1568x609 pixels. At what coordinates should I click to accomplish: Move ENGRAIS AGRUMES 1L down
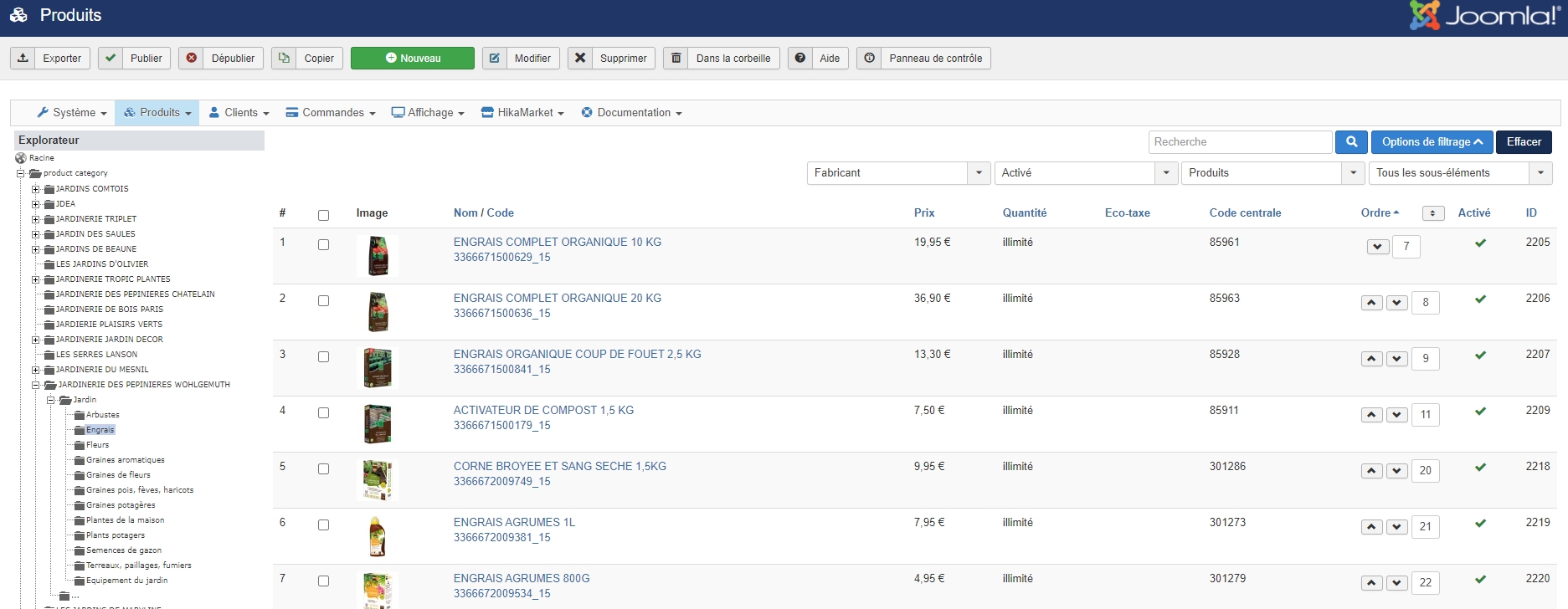coord(1397,527)
